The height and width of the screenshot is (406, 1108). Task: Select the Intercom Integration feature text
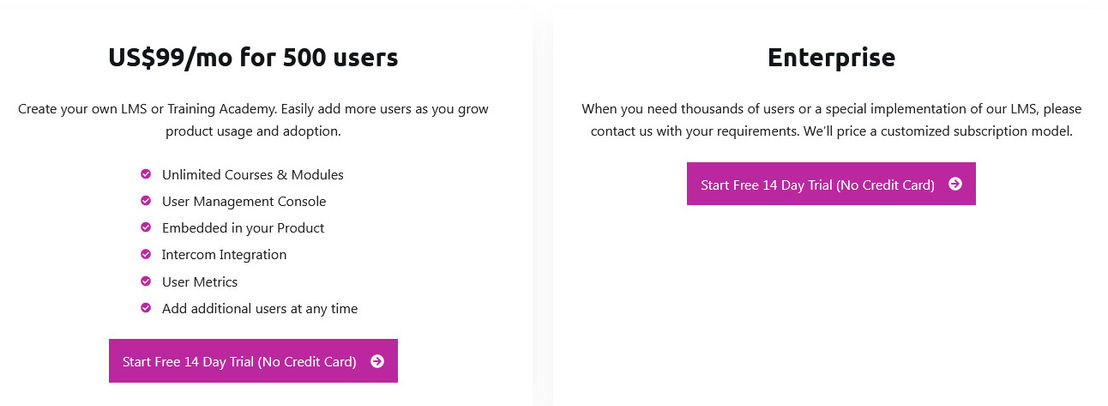point(224,255)
